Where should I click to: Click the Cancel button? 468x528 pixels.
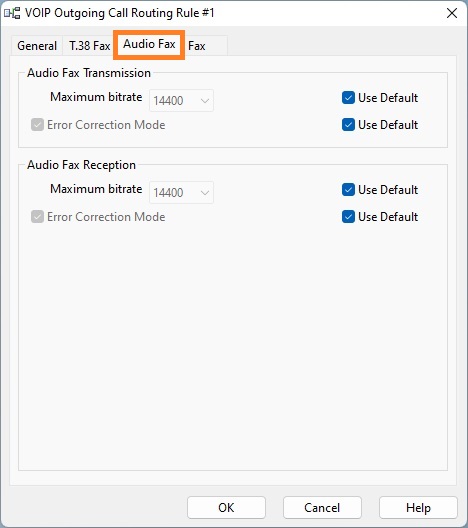pyautogui.click(x=322, y=507)
